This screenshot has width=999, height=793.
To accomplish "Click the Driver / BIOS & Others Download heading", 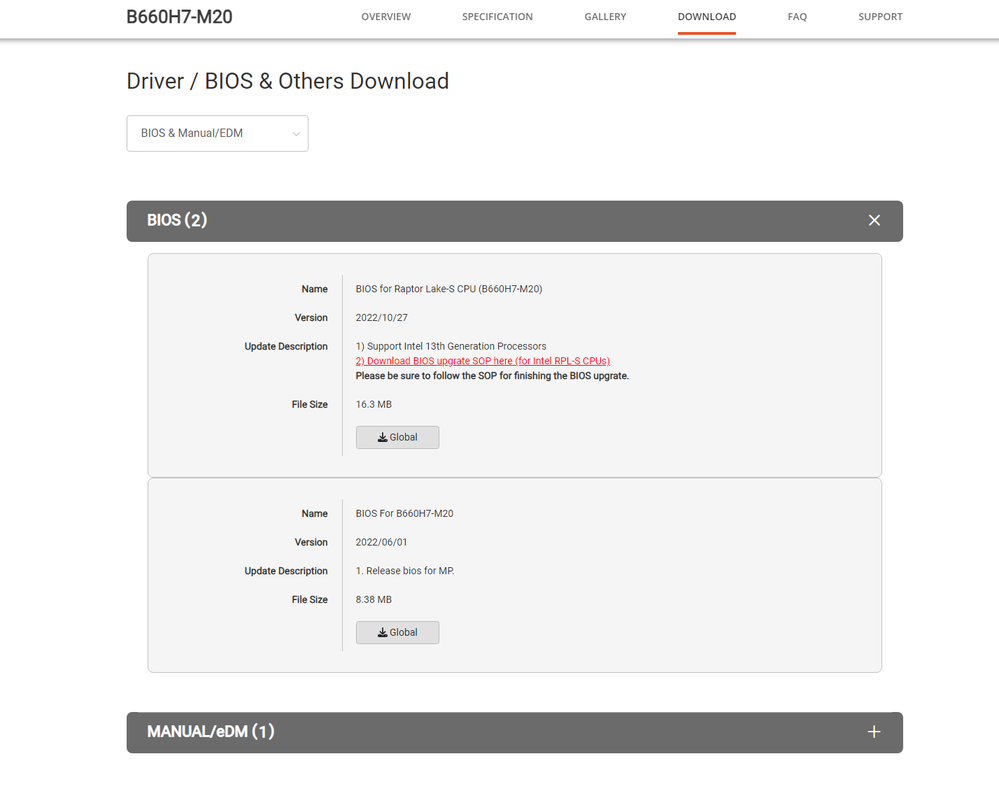I will pos(287,81).
